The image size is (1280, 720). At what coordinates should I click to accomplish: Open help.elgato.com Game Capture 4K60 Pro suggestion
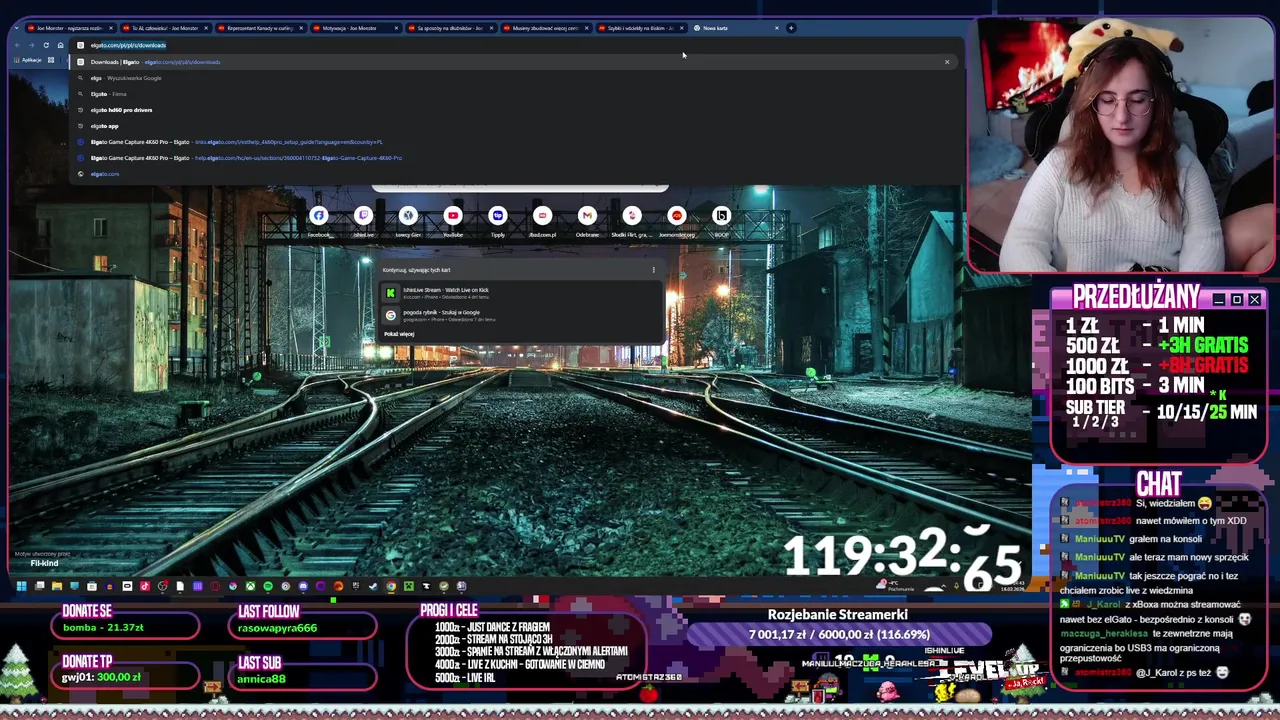pyautogui.click(x=515, y=158)
